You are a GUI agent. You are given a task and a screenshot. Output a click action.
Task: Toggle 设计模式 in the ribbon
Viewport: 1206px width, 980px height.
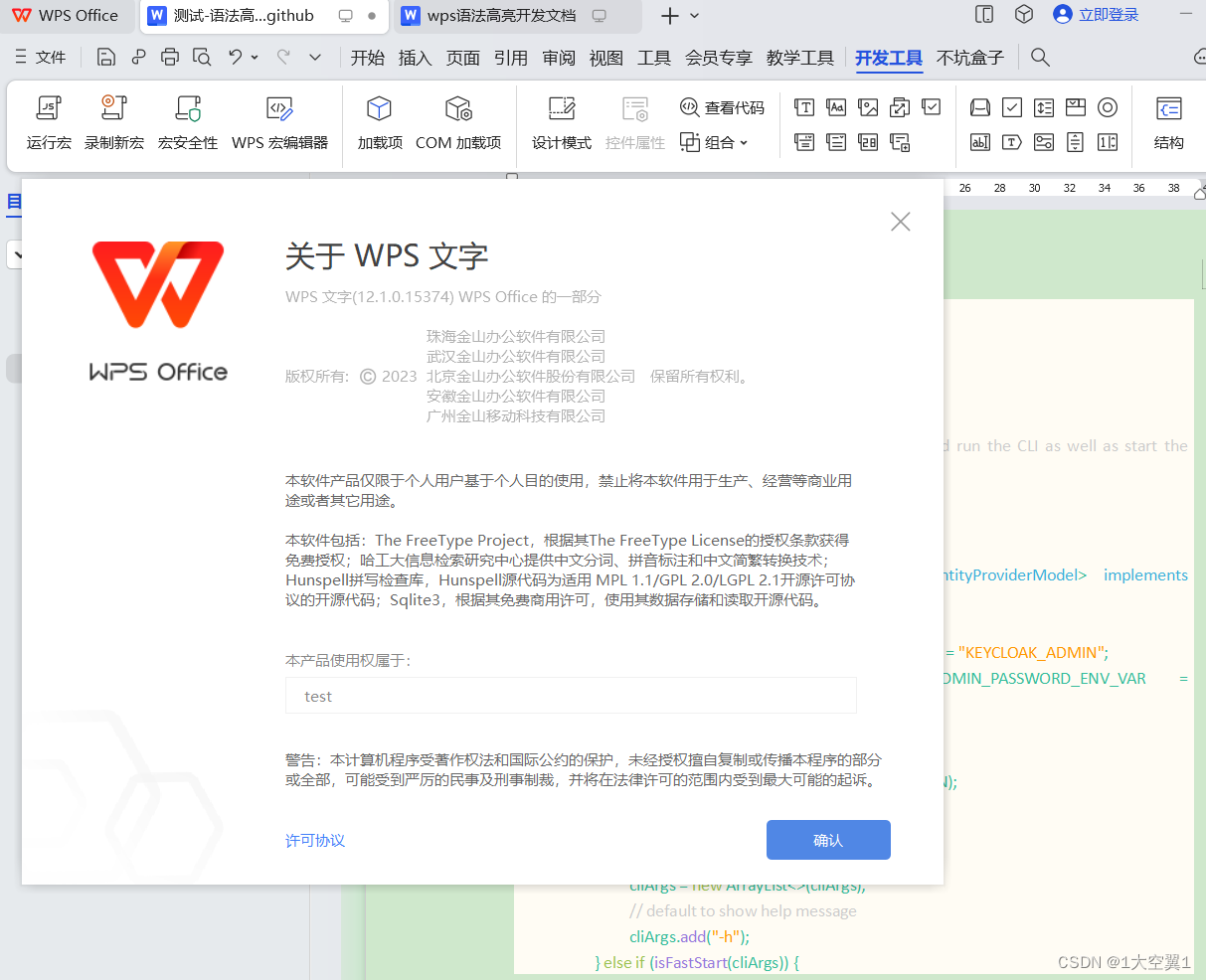click(x=562, y=122)
